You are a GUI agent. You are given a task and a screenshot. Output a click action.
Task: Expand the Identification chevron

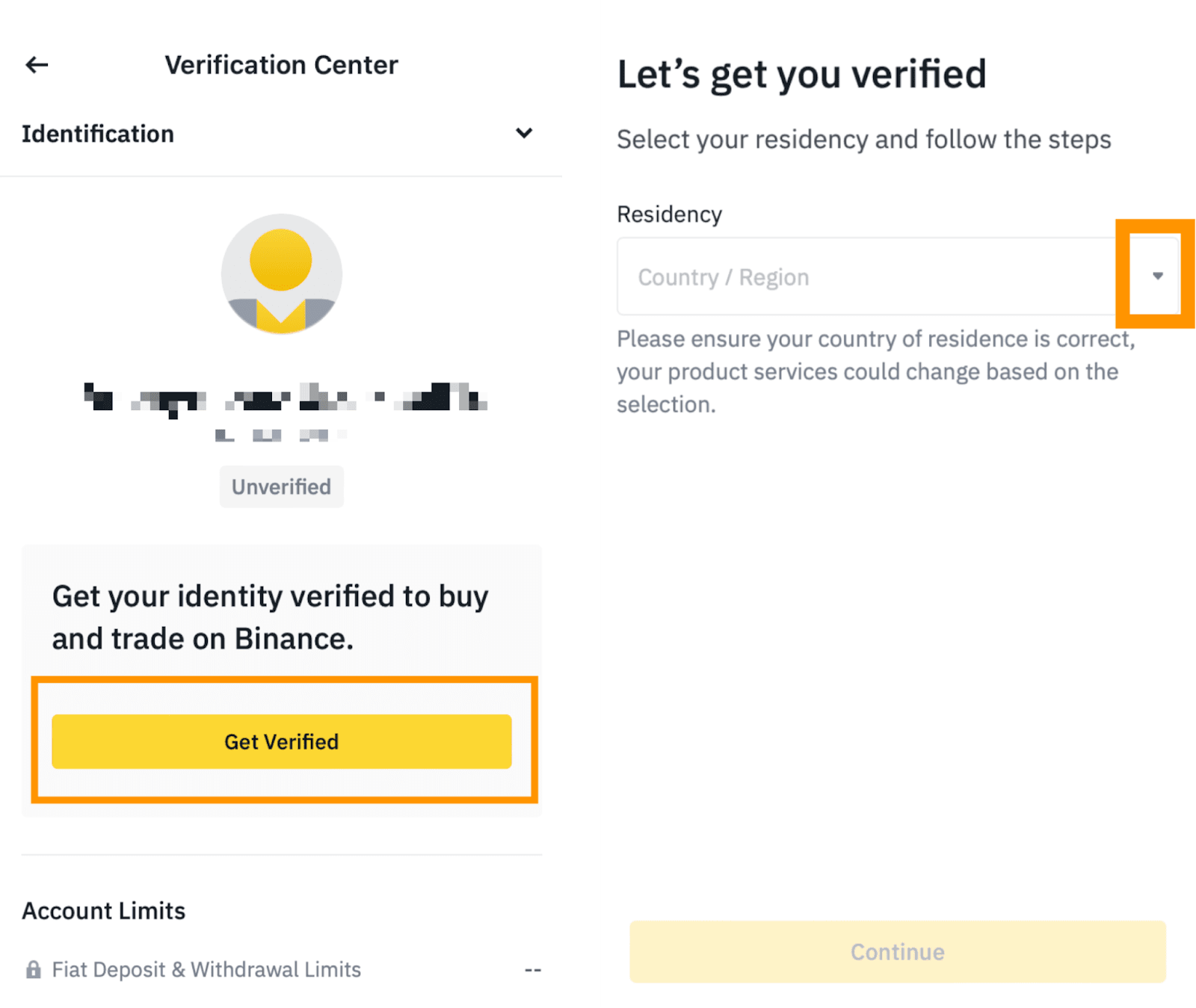pos(524,133)
